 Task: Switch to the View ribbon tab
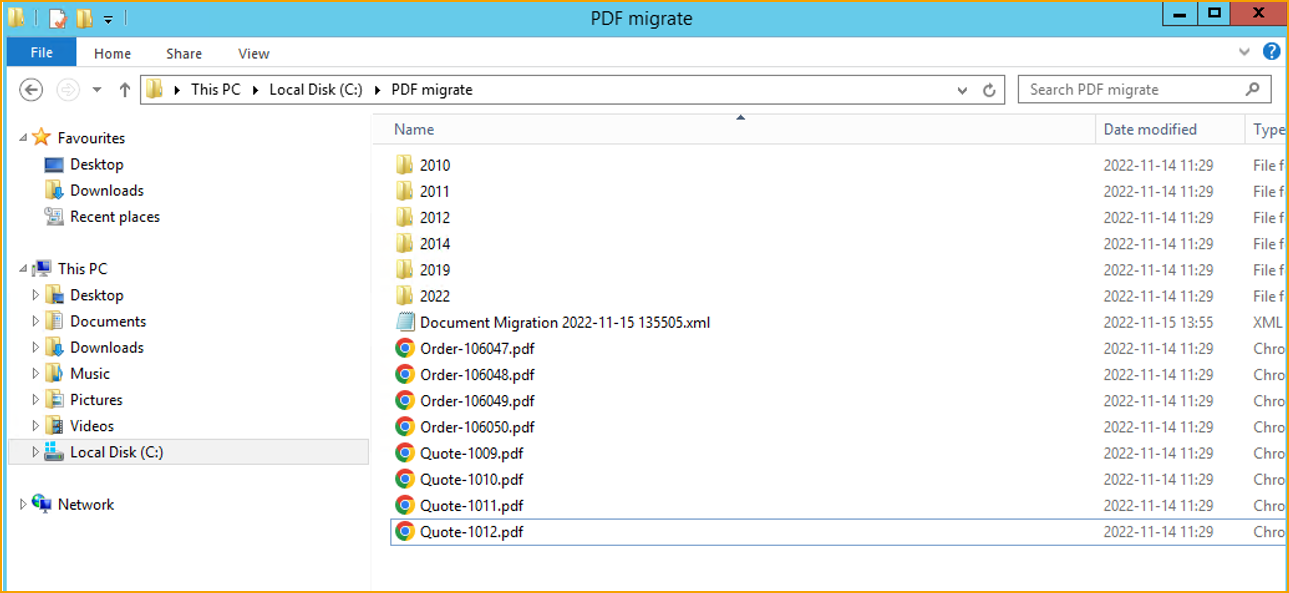pyautogui.click(x=253, y=53)
